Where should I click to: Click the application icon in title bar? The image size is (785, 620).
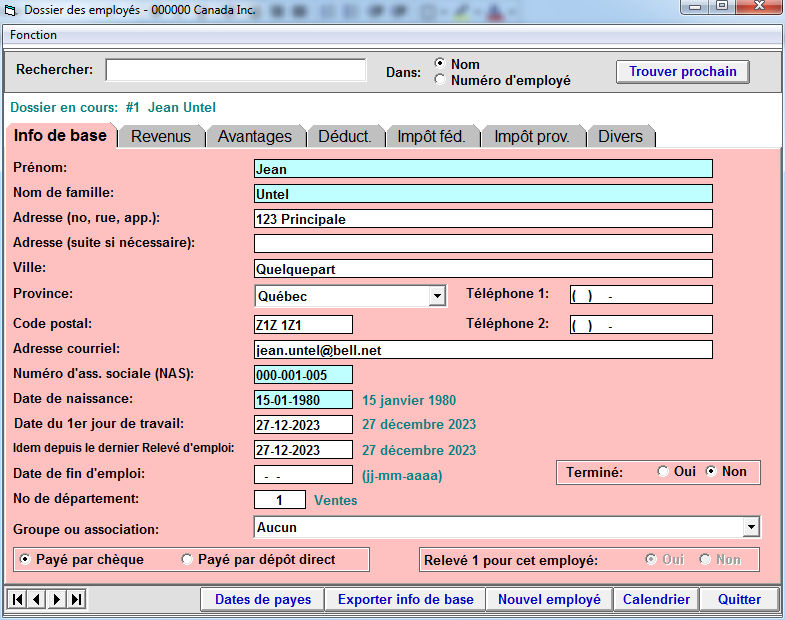(x=11, y=9)
